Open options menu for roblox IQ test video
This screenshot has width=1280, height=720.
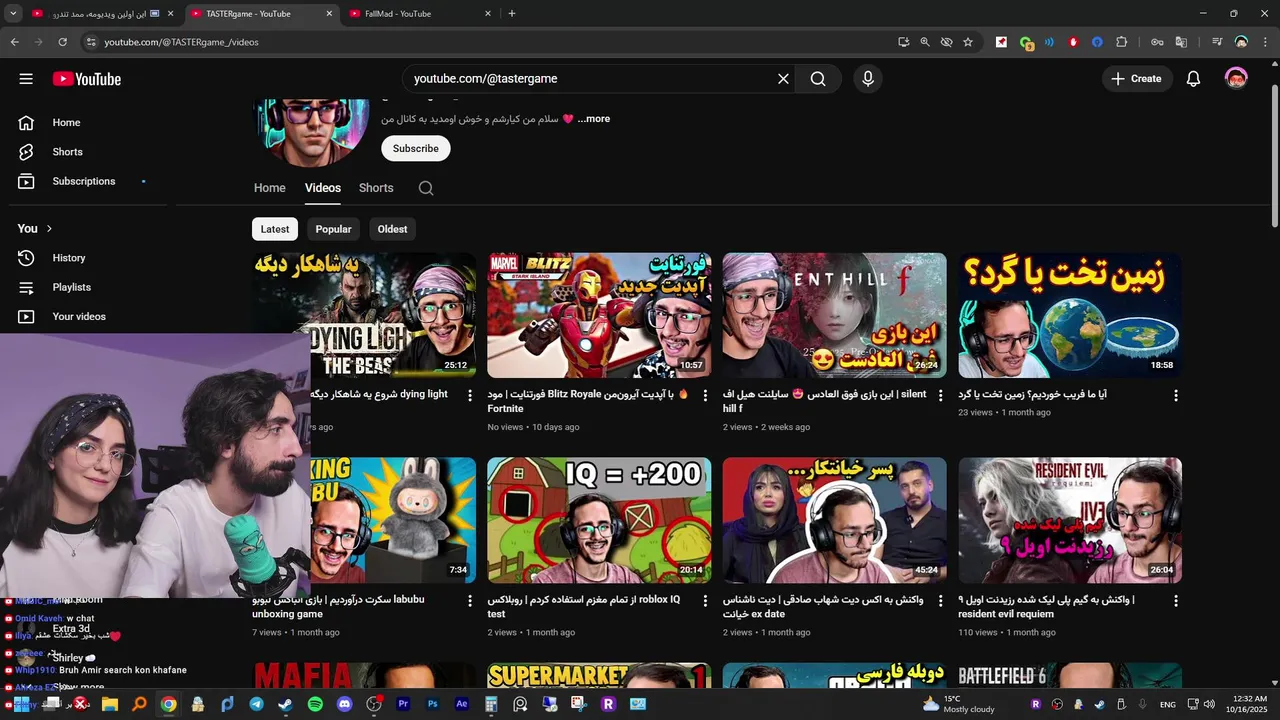coord(705,602)
